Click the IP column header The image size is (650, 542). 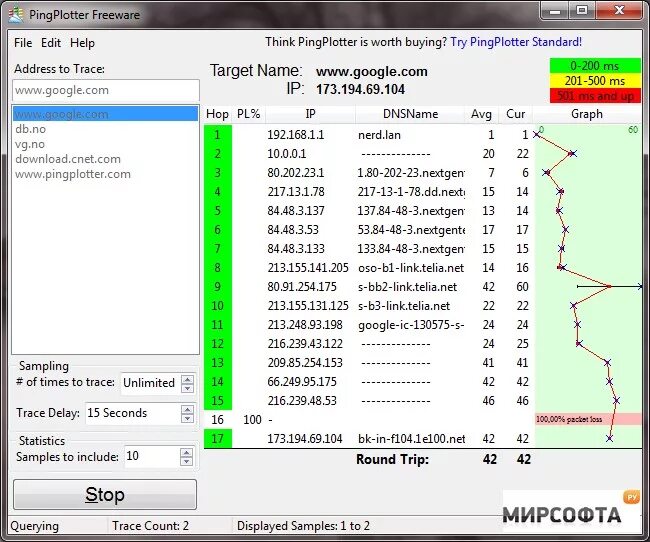tap(310, 114)
